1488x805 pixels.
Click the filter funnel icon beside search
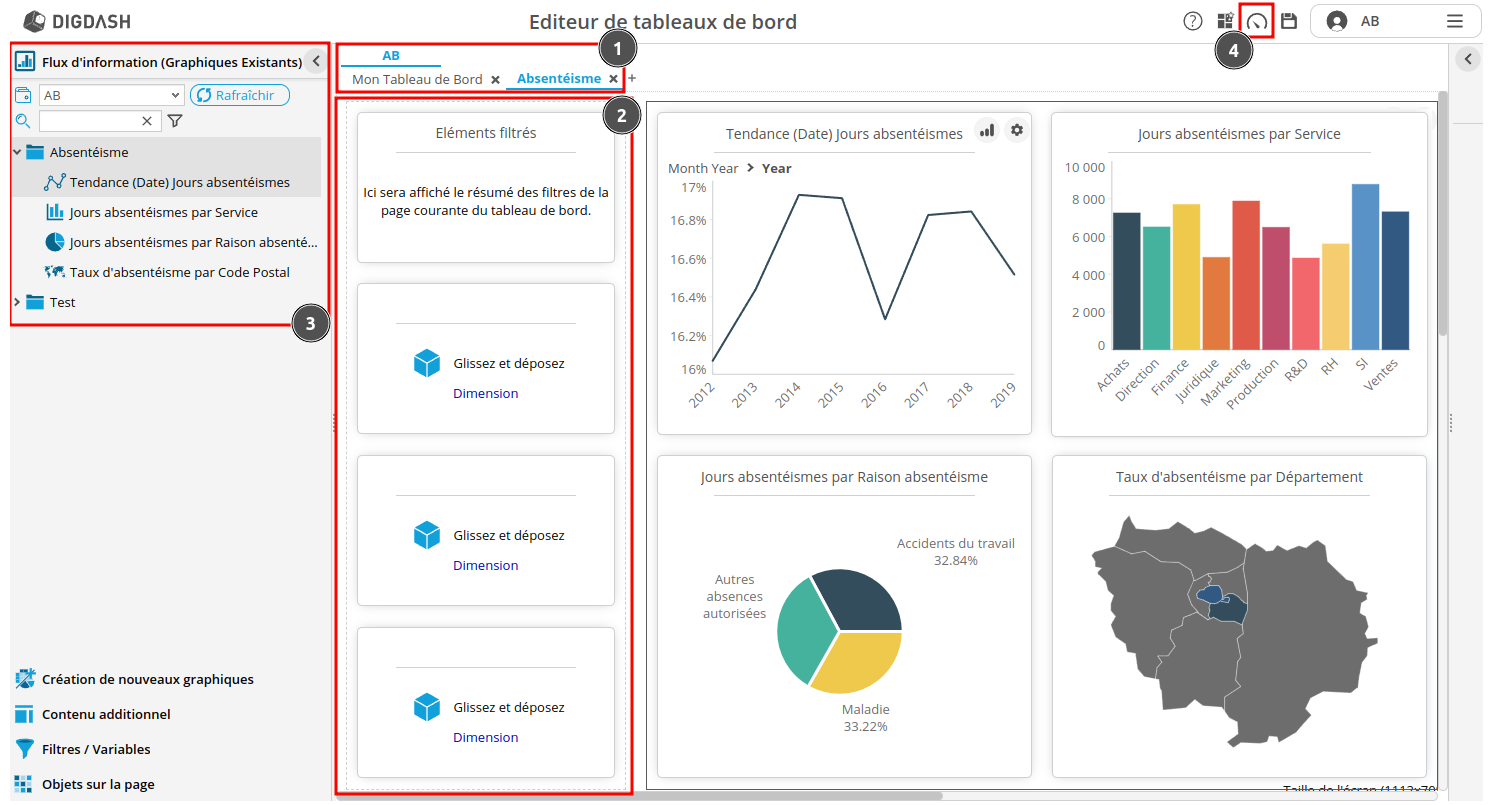coord(175,121)
